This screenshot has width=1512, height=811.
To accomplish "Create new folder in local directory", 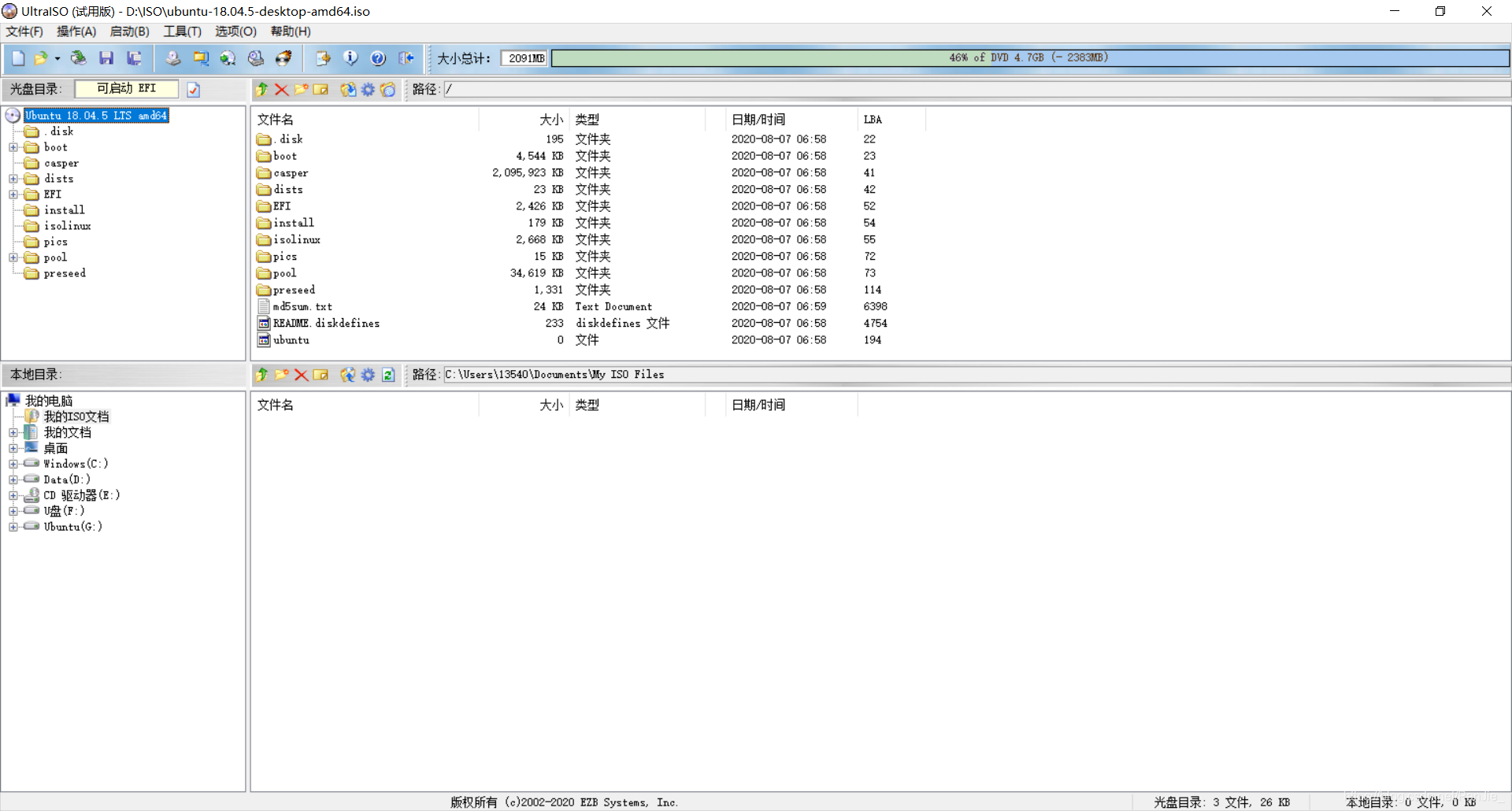I will click(281, 375).
